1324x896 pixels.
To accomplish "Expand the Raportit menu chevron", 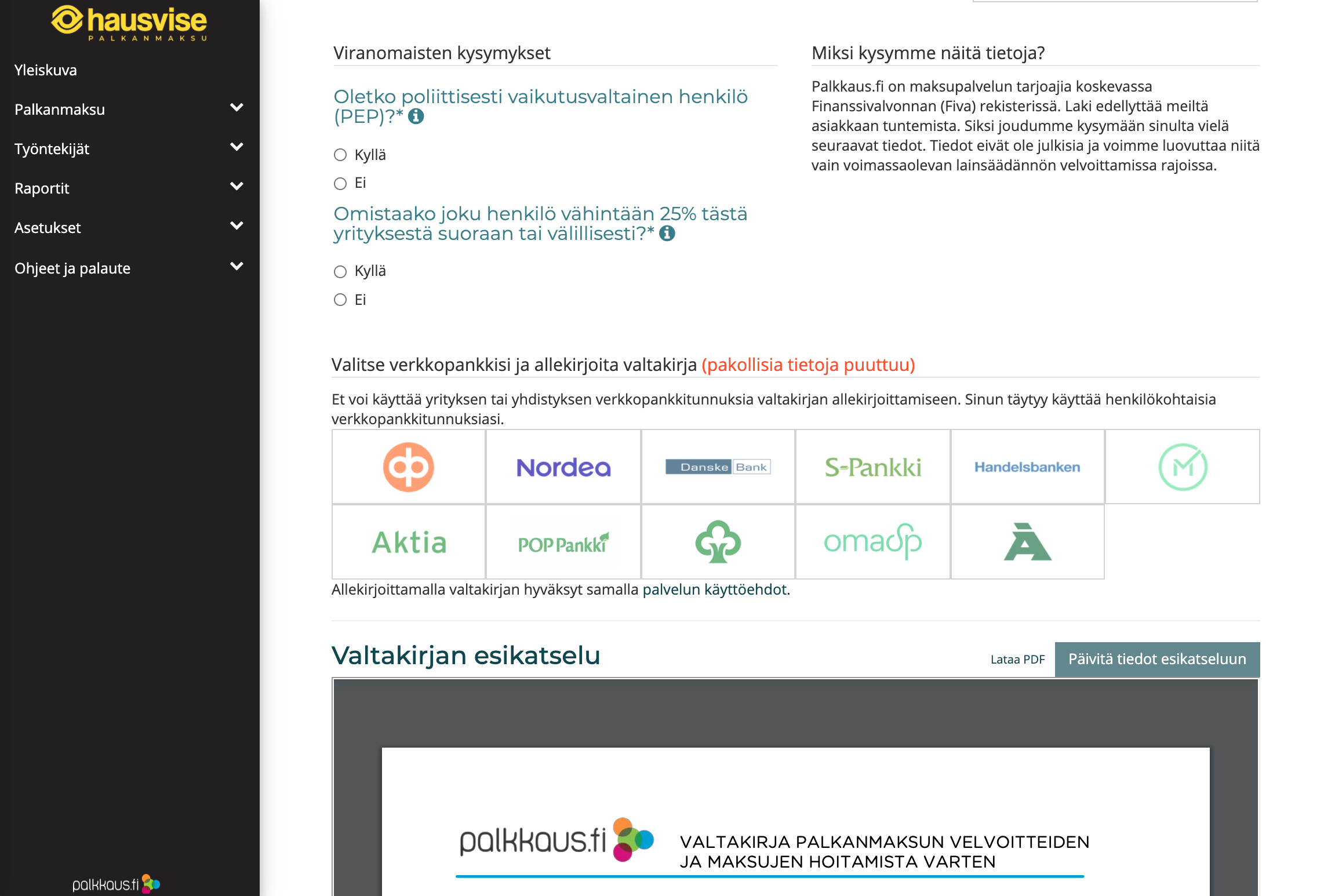I will pyautogui.click(x=237, y=187).
